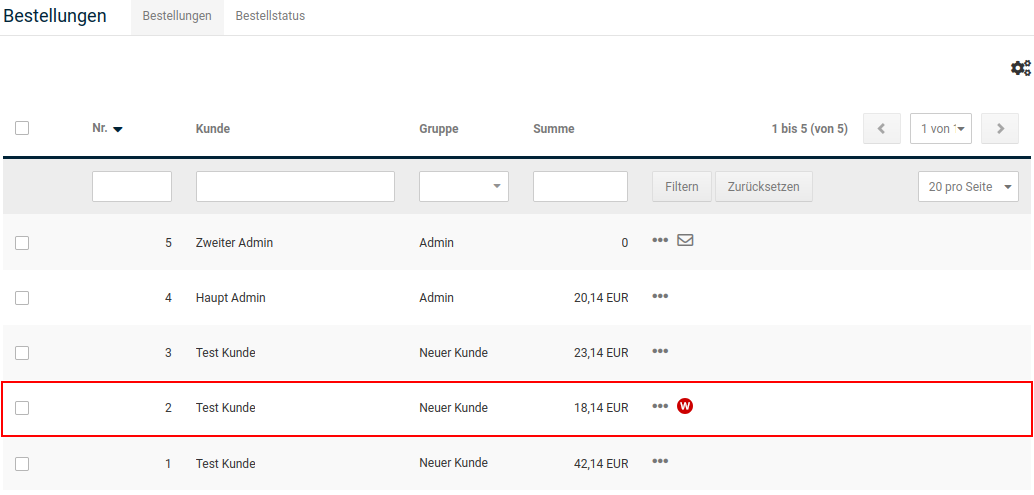Toggle the select-all orders checkbox
This screenshot has width=1034, height=495.
tap(22, 128)
